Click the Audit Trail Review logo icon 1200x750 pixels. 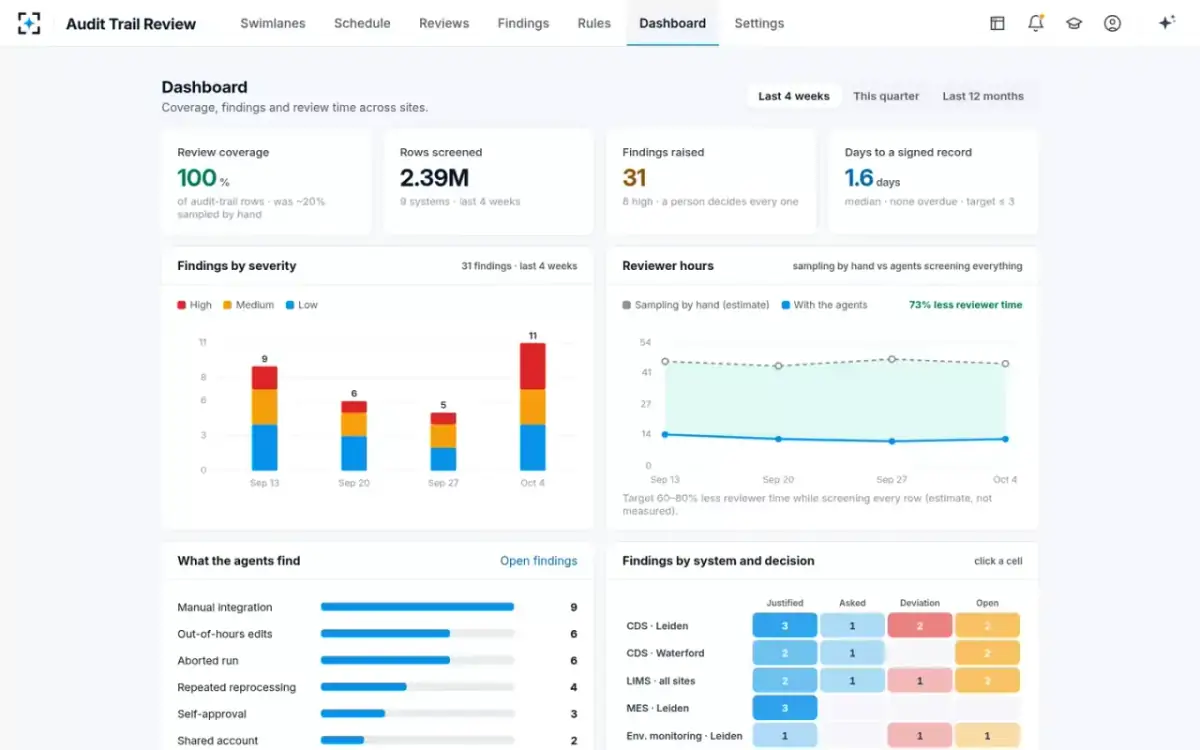pyautogui.click(x=29, y=23)
